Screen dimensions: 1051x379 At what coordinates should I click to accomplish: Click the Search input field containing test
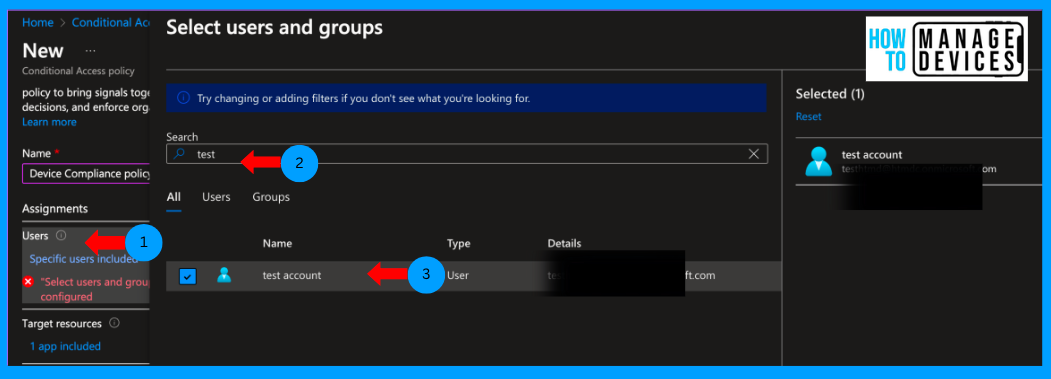coord(467,154)
